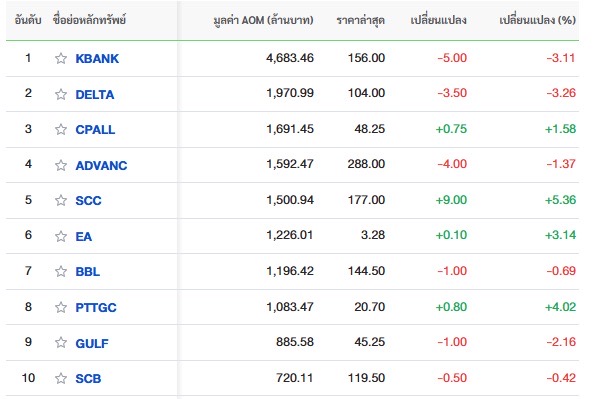View the GULF stock details
This screenshot has width=600, height=399.
[92, 343]
